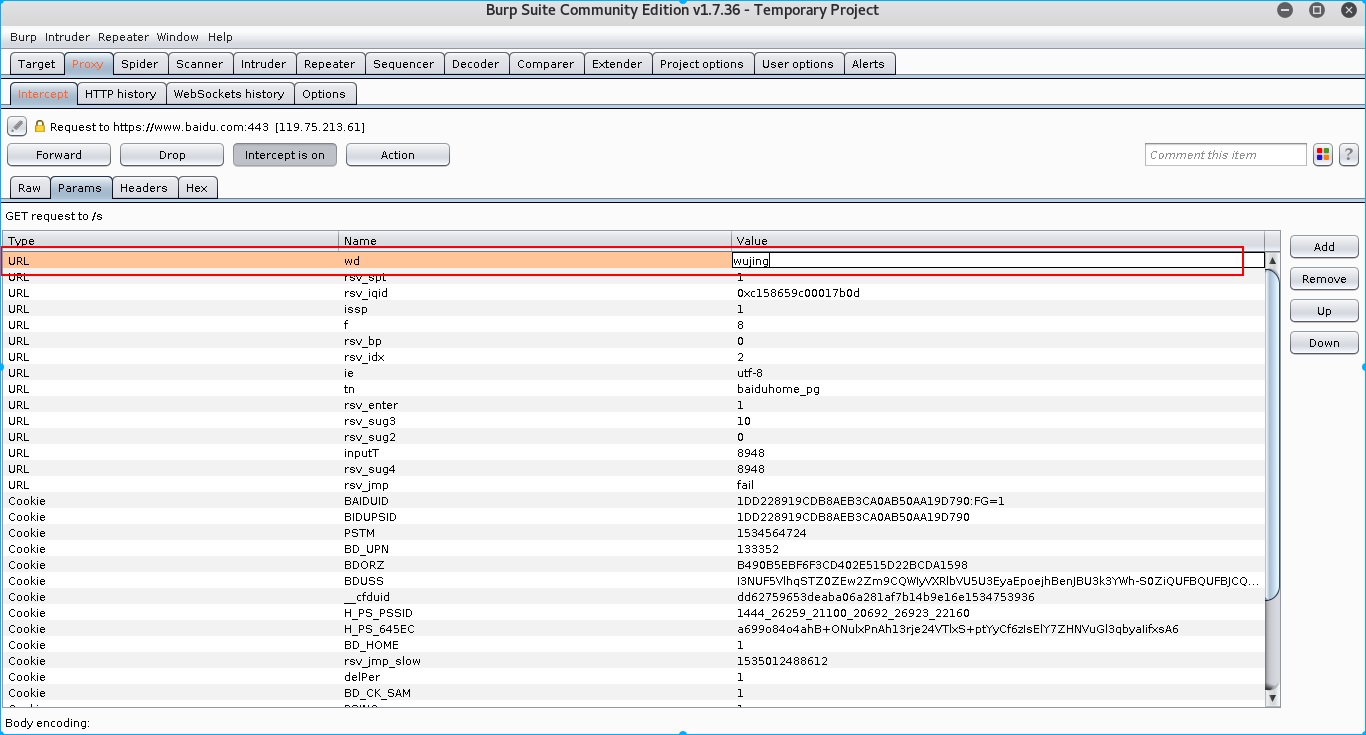Click the PSTM value 1534564724
The height and width of the screenshot is (735, 1366).
point(772,533)
